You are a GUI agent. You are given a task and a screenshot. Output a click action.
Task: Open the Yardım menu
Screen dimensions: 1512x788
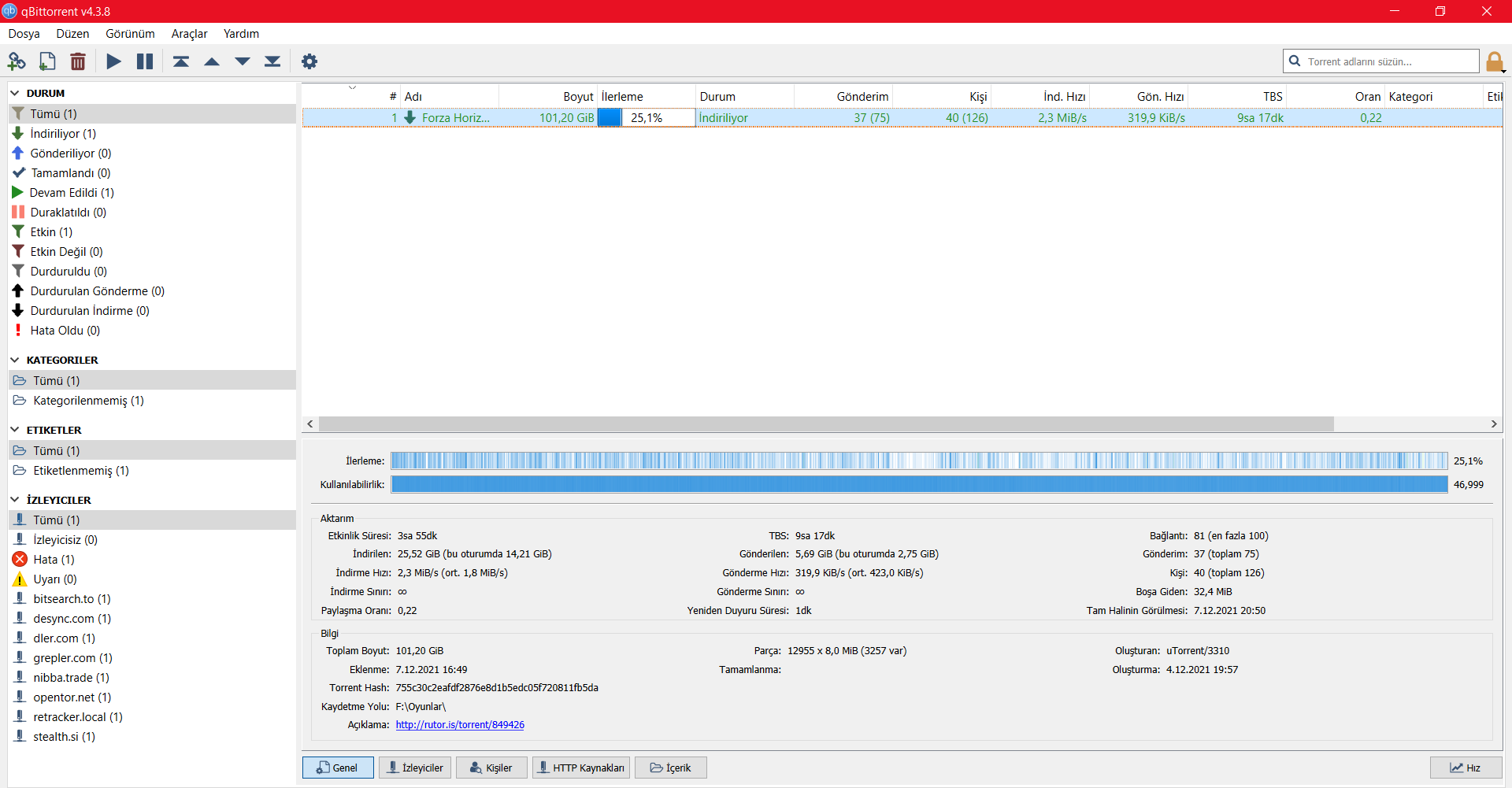[x=242, y=34]
